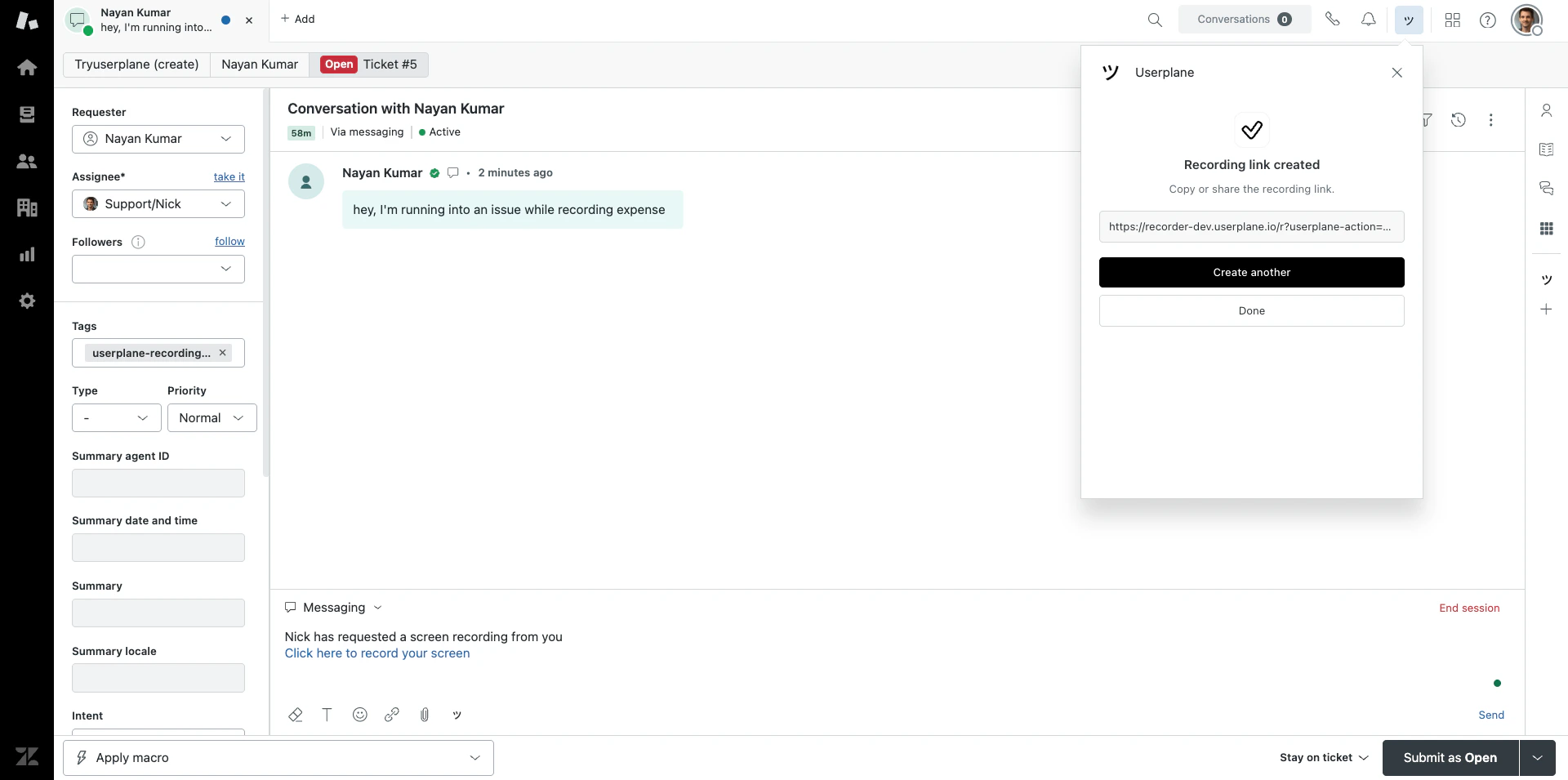Expand the submit status arrow button
The image size is (1568, 780).
tap(1537, 758)
